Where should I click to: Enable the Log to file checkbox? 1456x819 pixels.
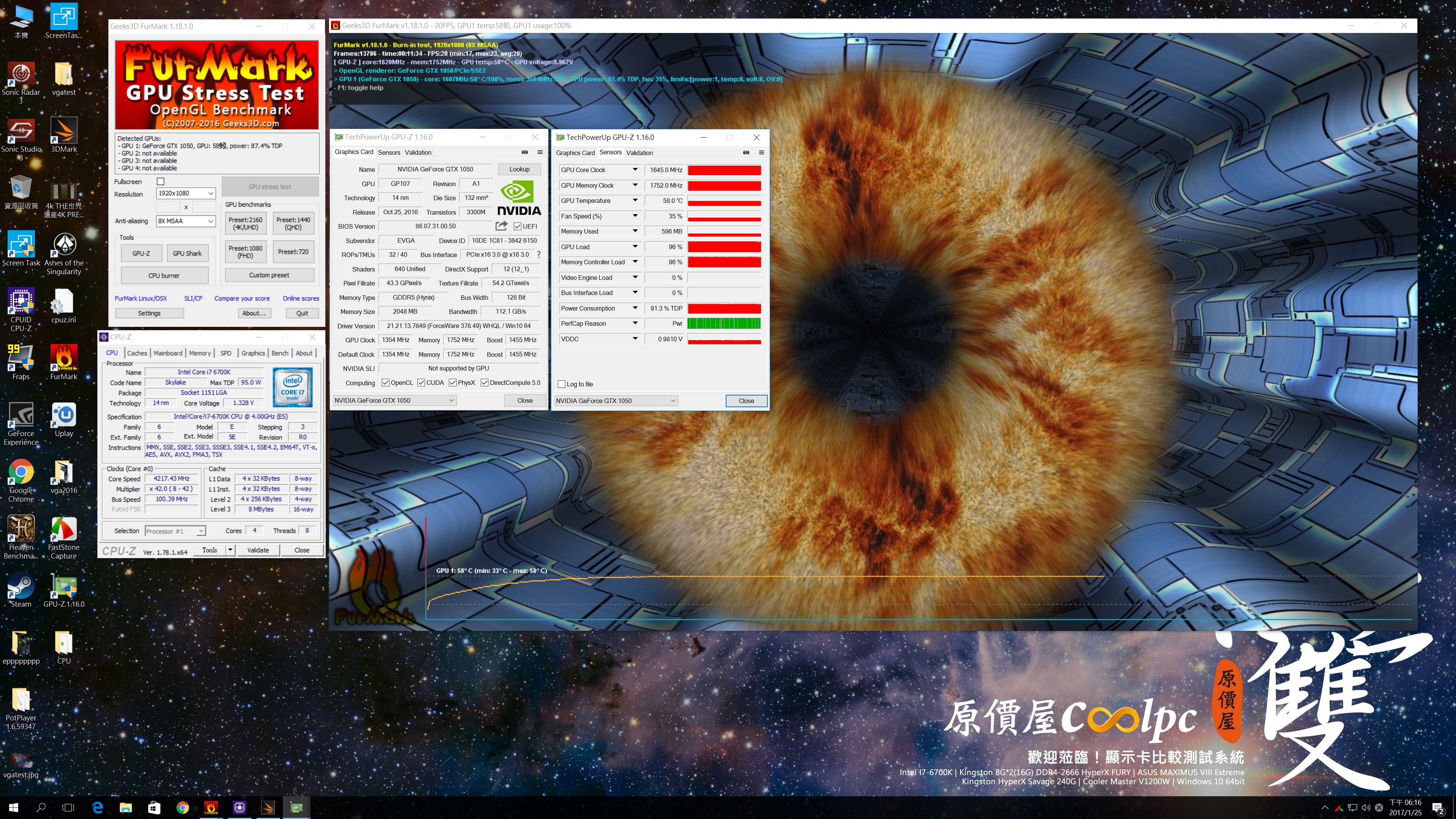[x=561, y=384]
